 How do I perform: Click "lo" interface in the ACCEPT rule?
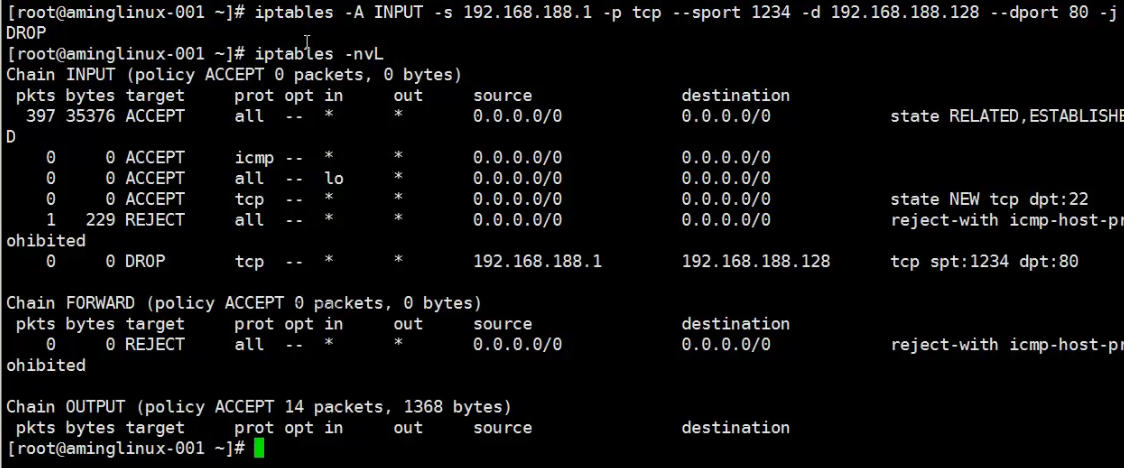coord(334,178)
